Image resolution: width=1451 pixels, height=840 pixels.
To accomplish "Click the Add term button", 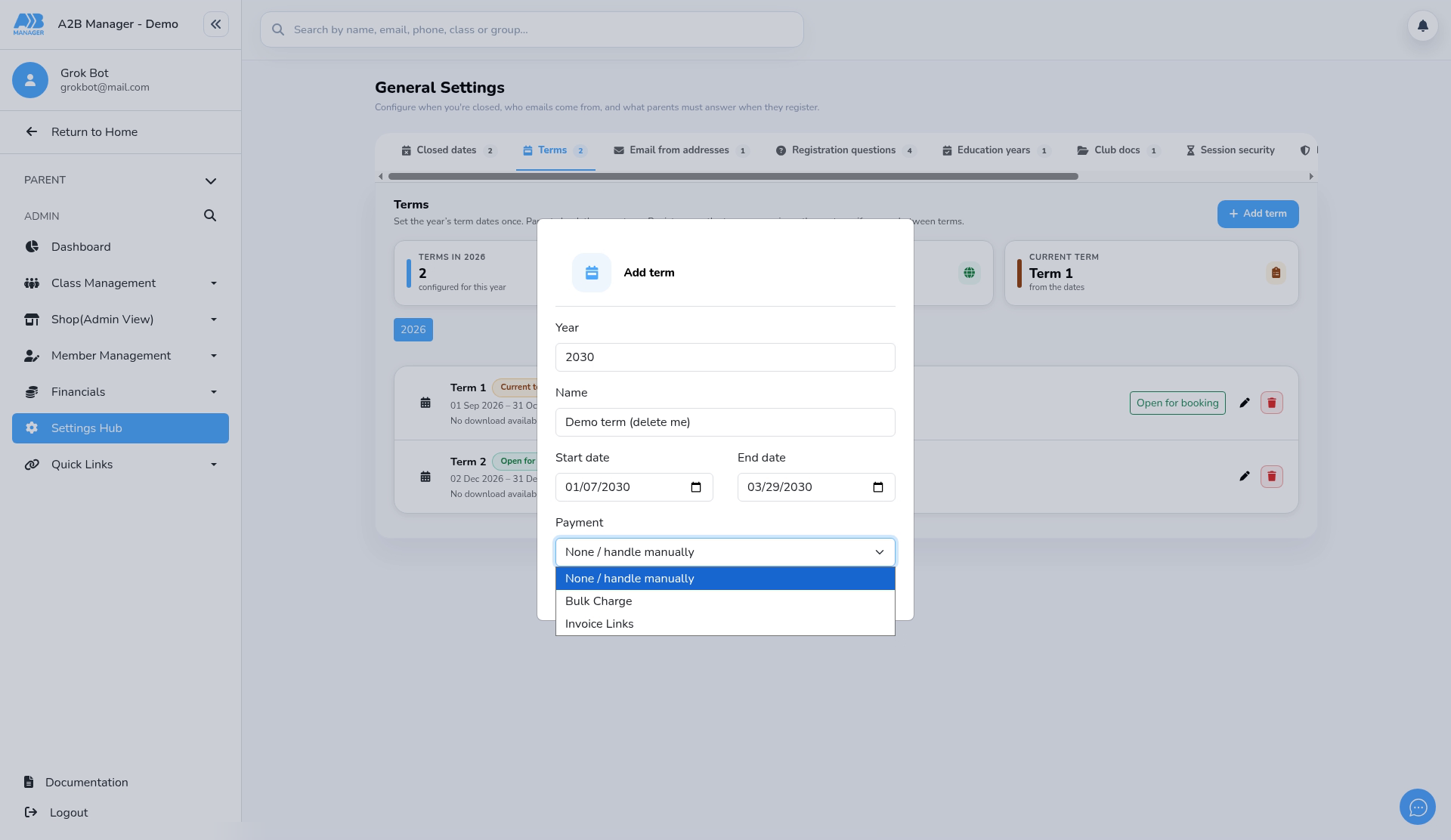I will click(x=1258, y=214).
